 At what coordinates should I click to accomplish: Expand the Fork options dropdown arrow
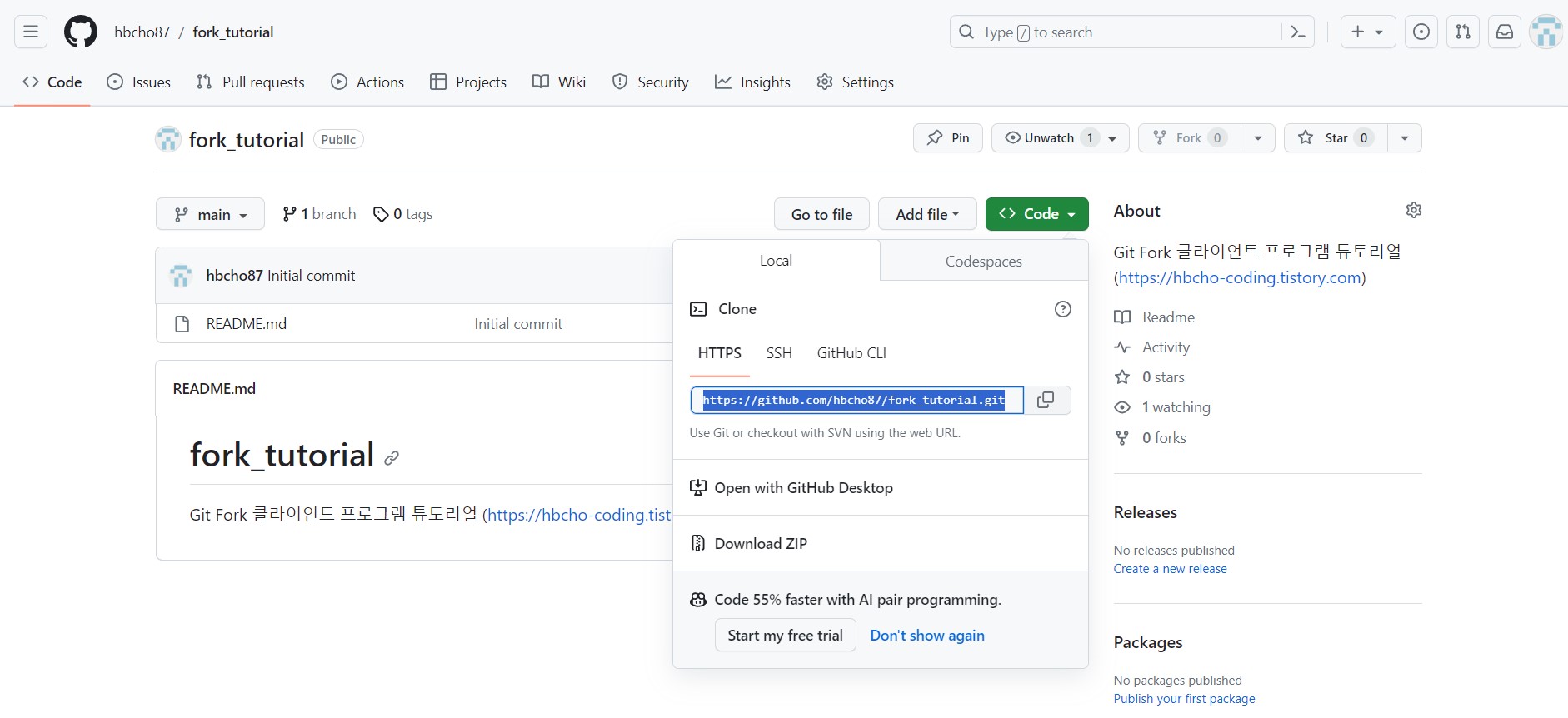point(1258,137)
